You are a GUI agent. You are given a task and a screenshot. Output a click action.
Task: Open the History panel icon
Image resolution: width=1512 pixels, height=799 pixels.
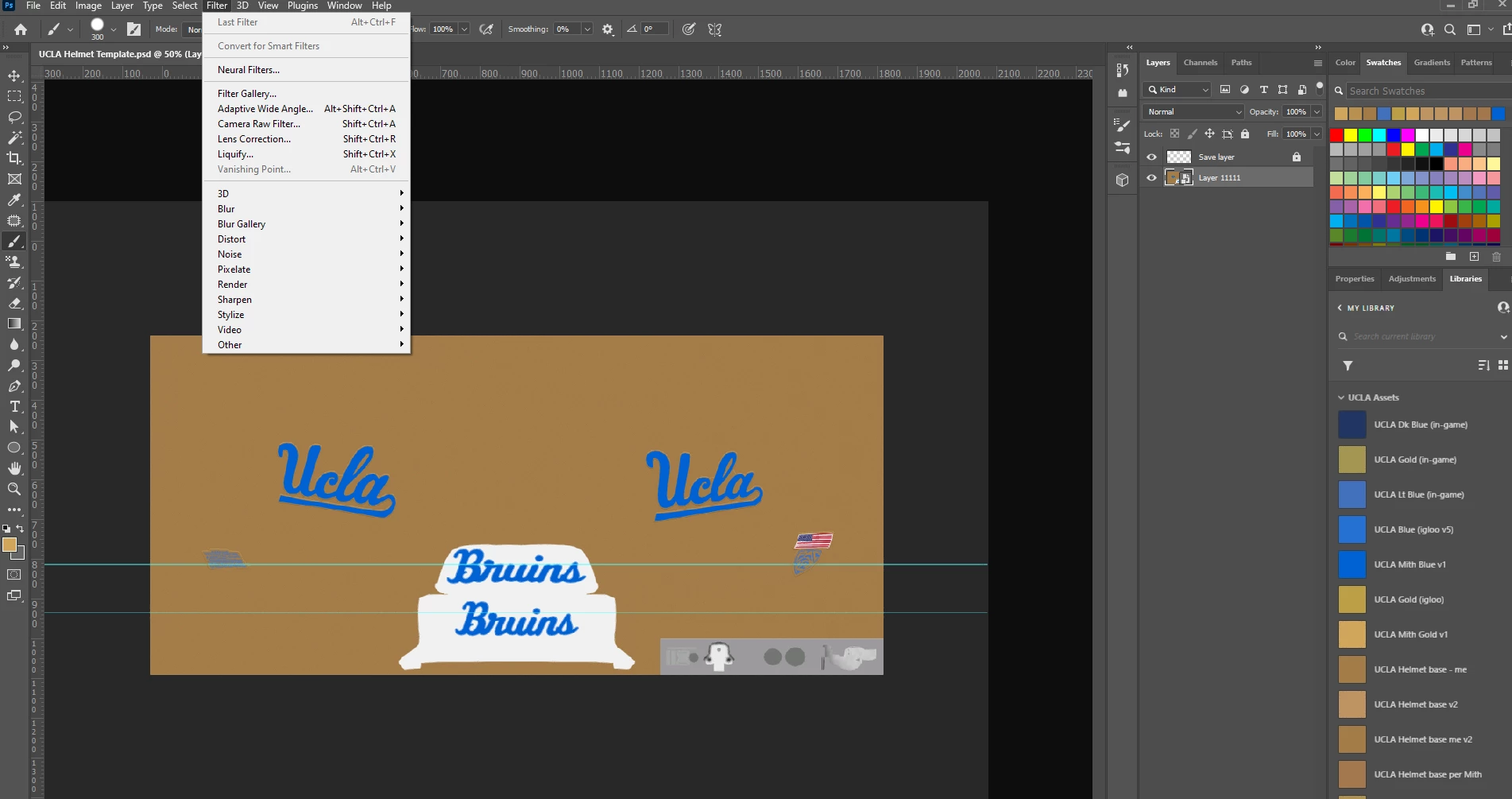pyautogui.click(x=1122, y=70)
